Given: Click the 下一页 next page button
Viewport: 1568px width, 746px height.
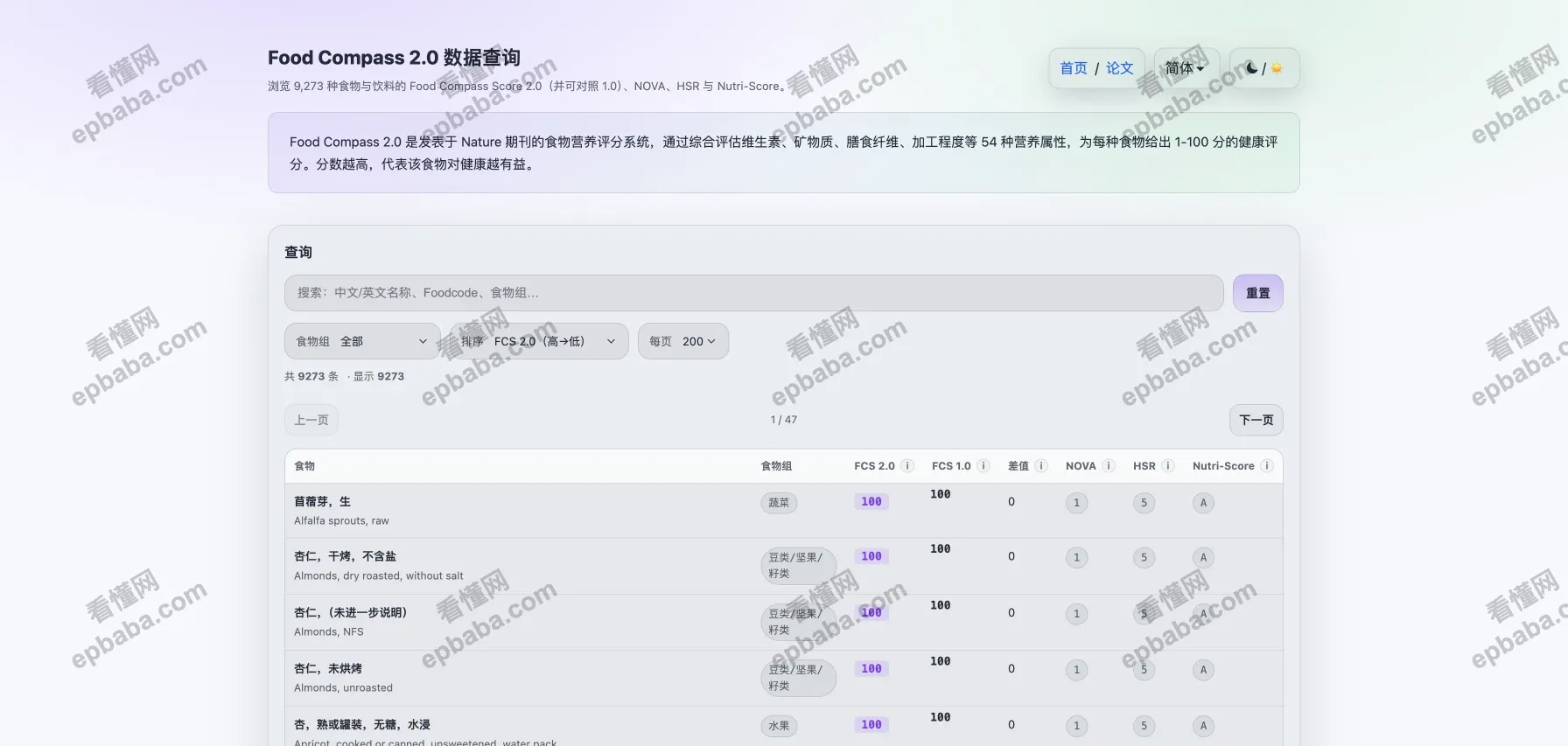Looking at the screenshot, I should point(1256,420).
